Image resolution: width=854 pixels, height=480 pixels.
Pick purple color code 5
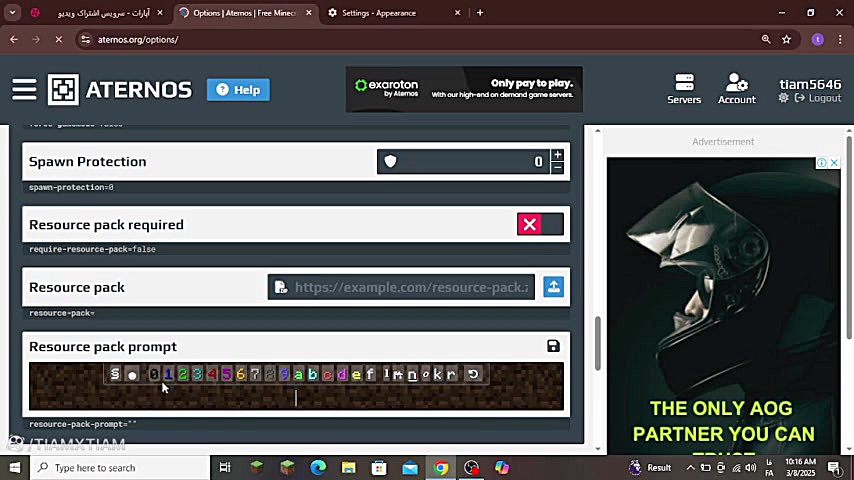[x=226, y=374]
